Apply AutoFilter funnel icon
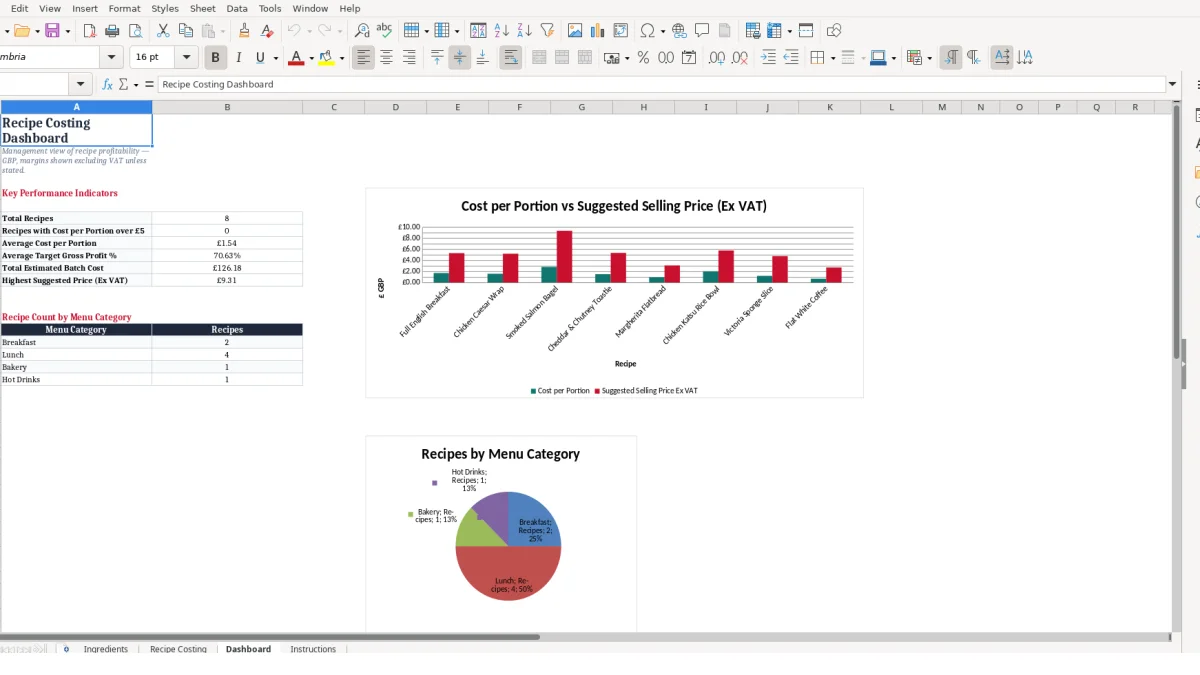This screenshot has width=1200, height=675. click(x=547, y=31)
